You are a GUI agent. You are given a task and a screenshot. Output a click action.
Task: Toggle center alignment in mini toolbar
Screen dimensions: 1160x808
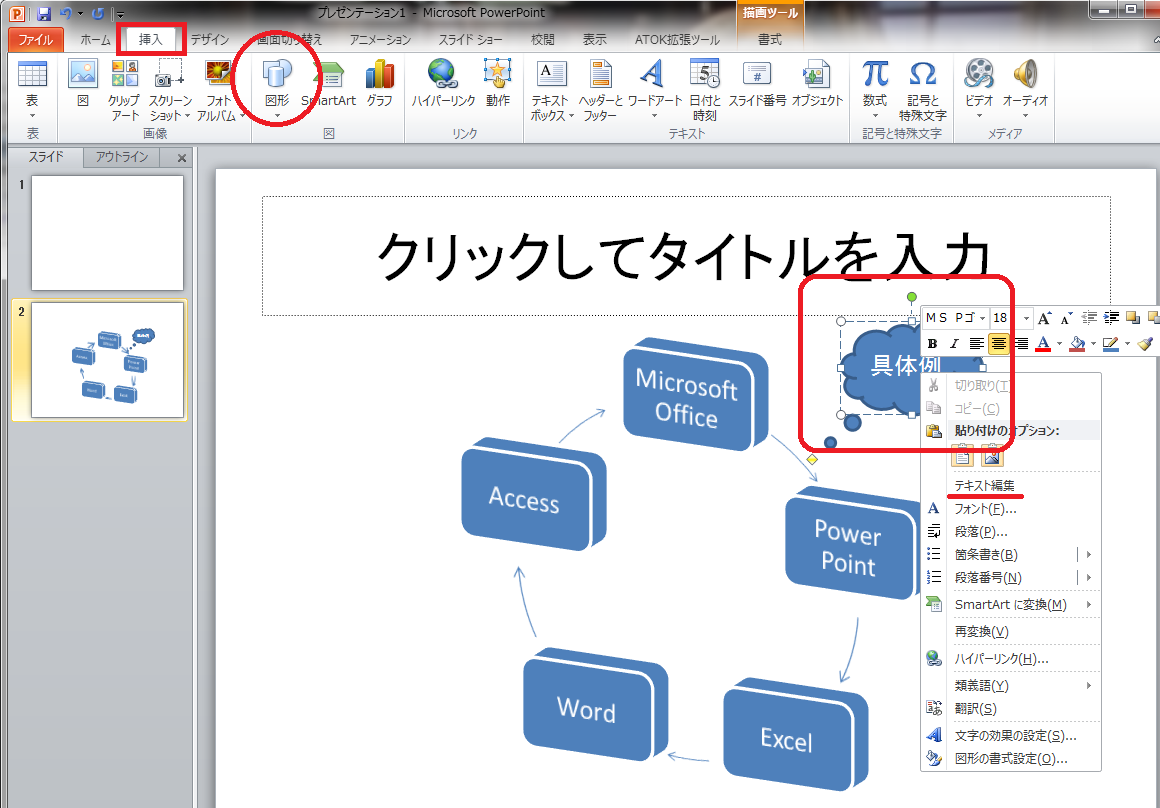tap(999, 343)
